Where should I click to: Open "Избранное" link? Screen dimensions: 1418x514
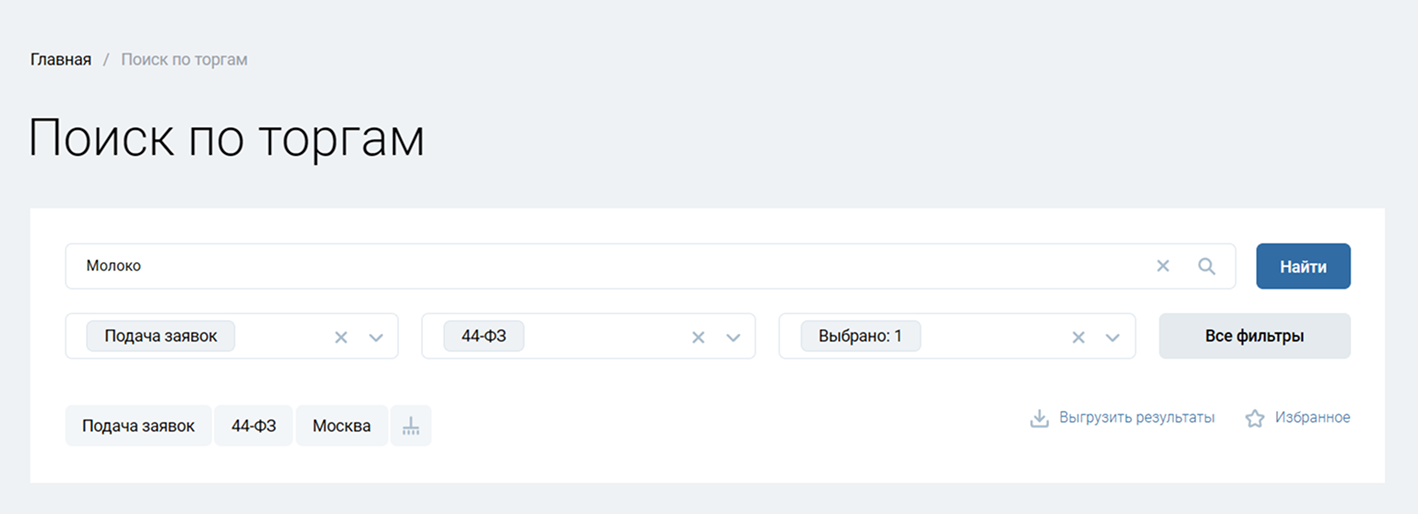coord(1312,418)
